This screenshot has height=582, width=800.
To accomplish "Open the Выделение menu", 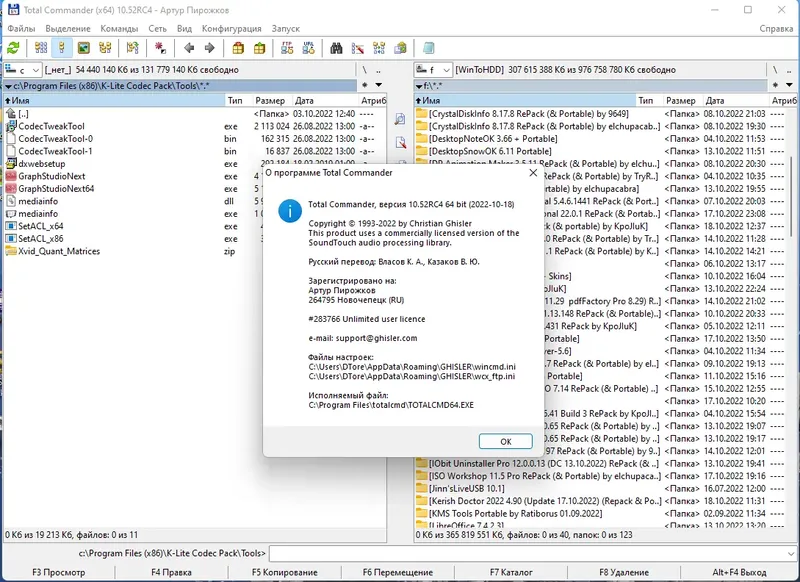I will (68, 29).
